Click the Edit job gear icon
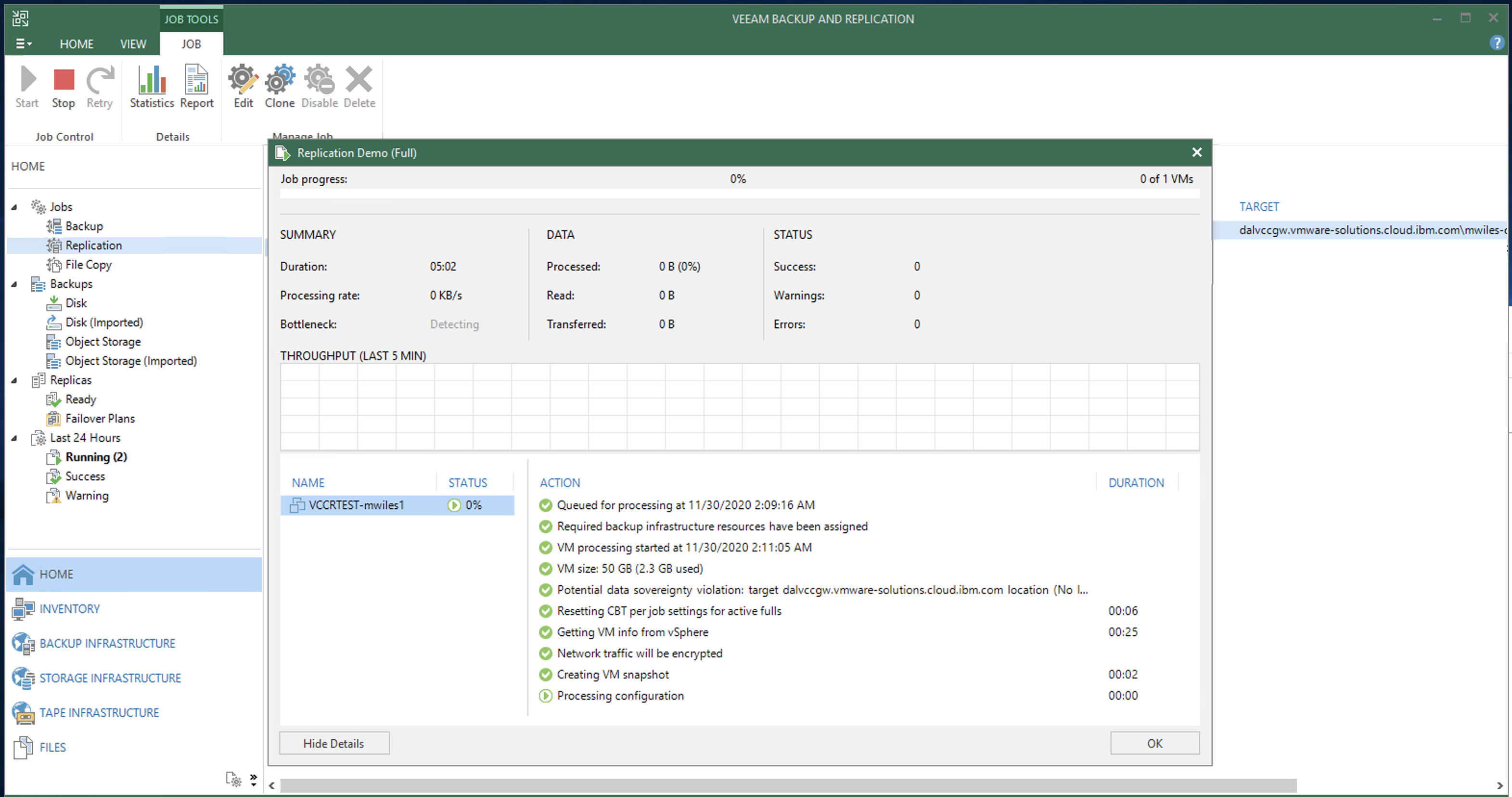The width and height of the screenshot is (1512, 797). pos(243,80)
